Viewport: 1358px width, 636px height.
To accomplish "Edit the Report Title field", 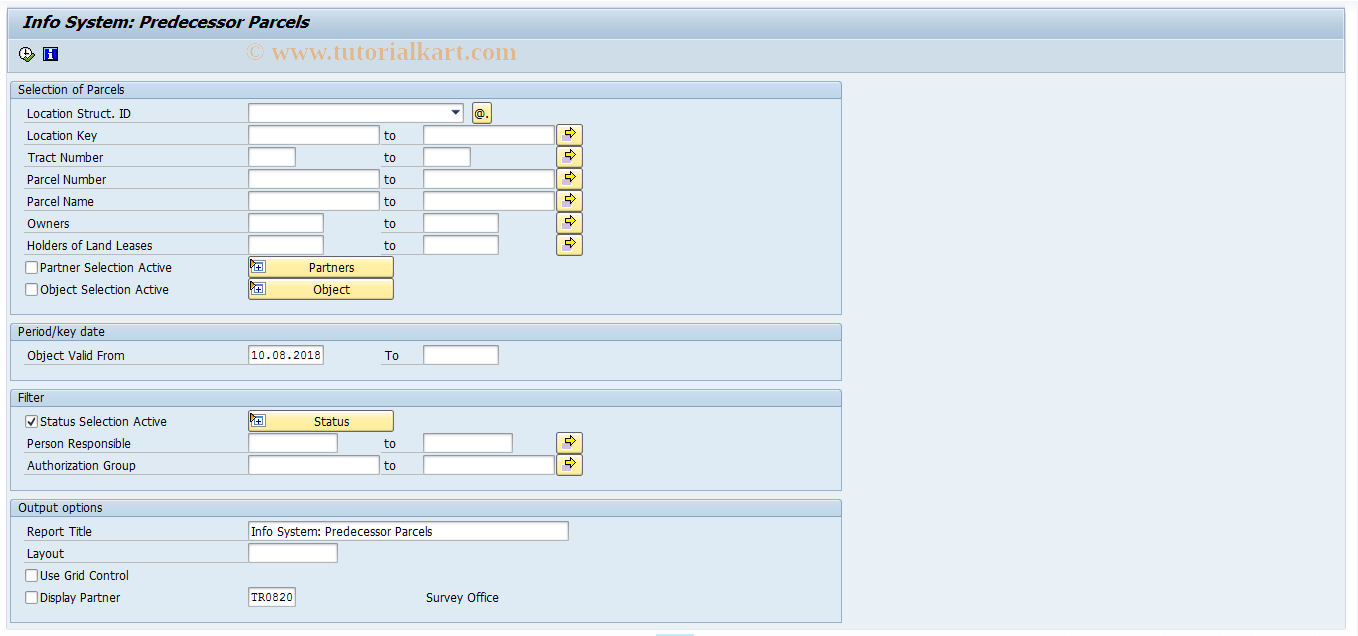I will [408, 531].
